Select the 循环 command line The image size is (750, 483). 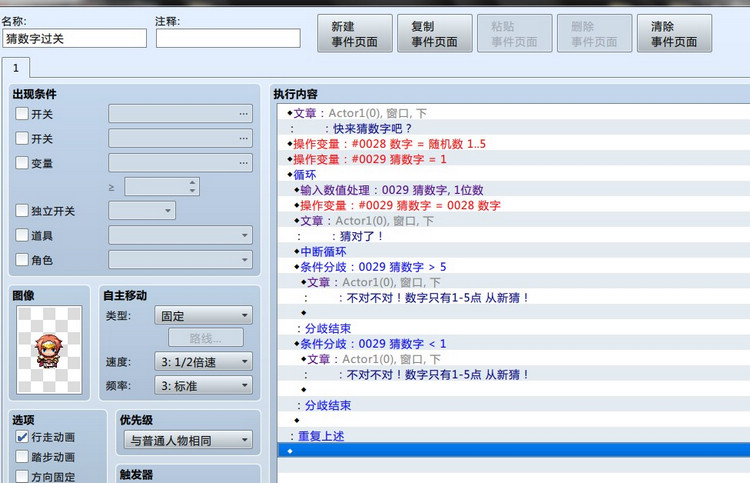click(x=514, y=175)
